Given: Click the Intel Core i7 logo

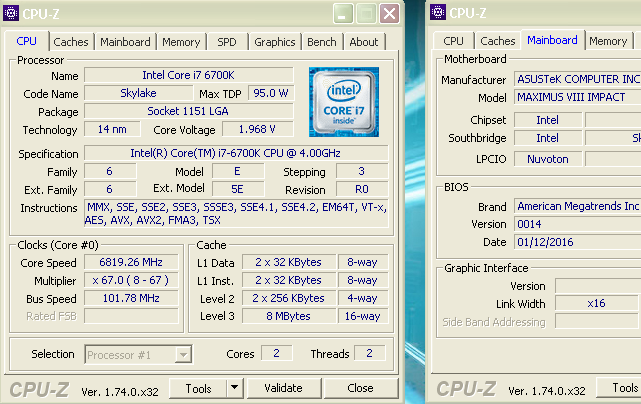Looking at the screenshot, I should 343,102.
